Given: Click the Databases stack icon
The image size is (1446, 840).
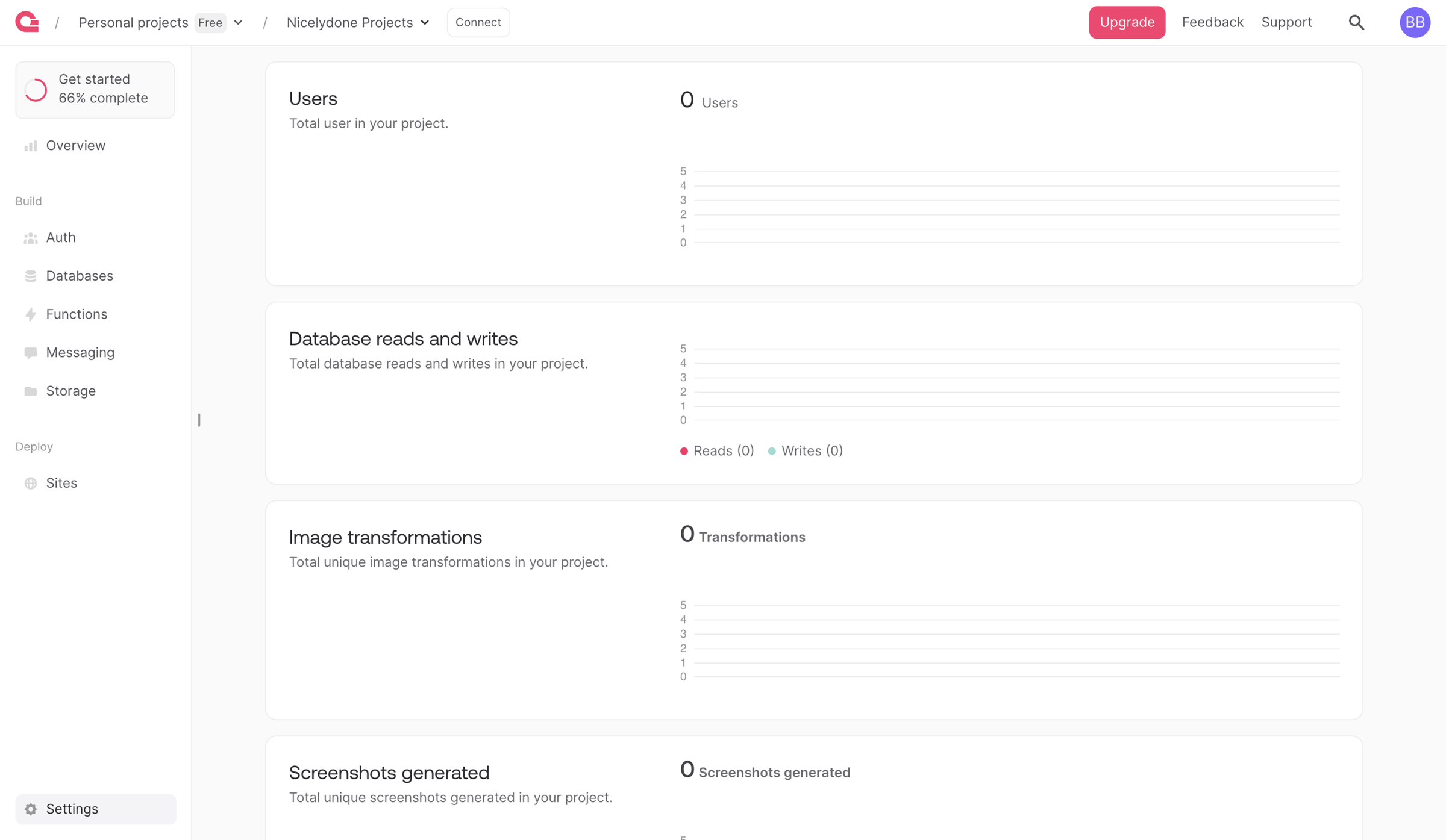Looking at the screenshot, I should pyautogui.click(x=31, y=276).
